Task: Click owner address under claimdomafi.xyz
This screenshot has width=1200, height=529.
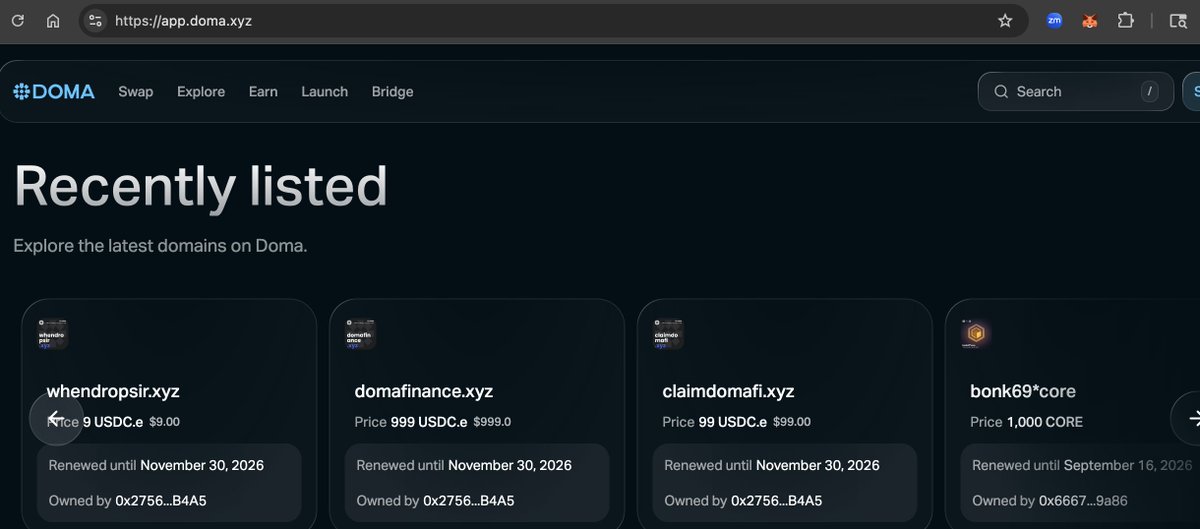Action: pyautogui.click(x=777, y=500)
